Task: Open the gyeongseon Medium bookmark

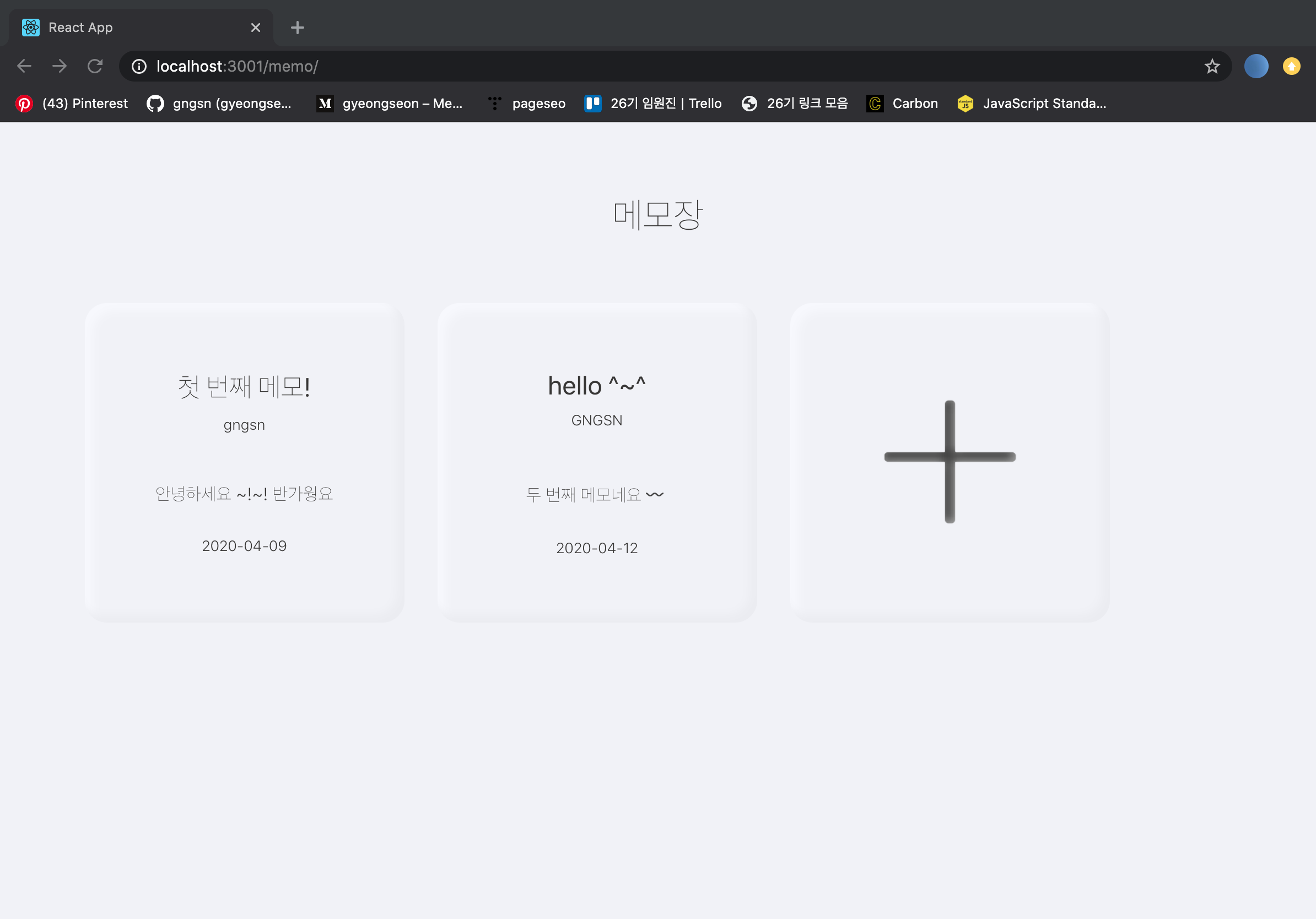Action: point(390,104)
